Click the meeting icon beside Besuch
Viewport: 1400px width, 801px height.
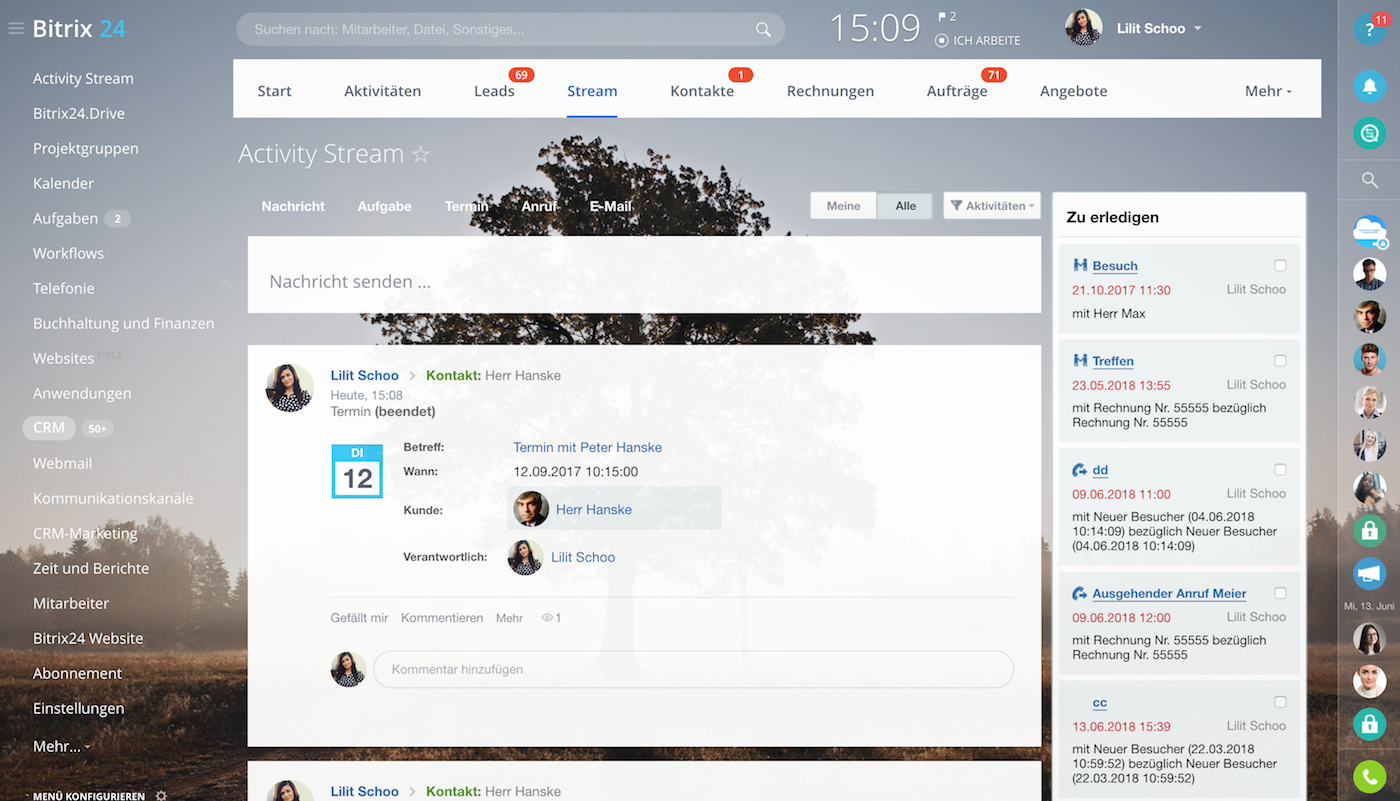pyautogui.click(x=1080, y=265)
